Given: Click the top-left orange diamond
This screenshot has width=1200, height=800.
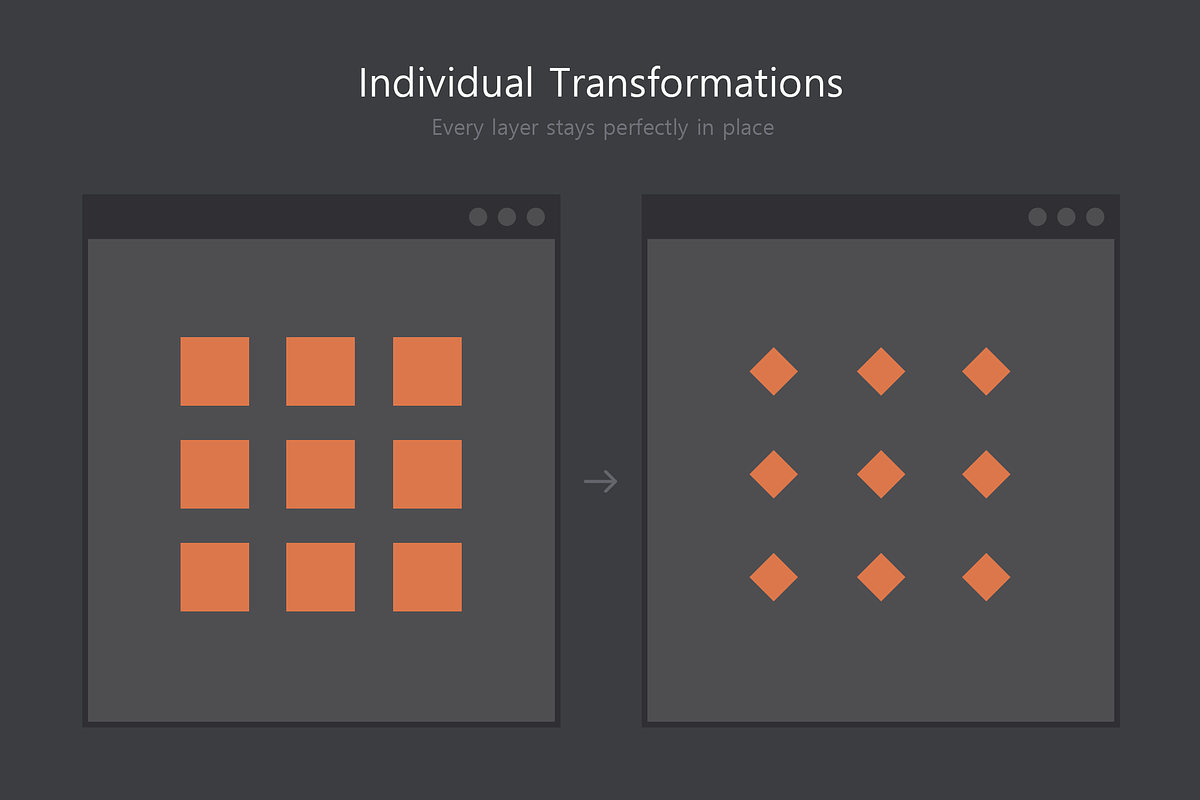Looking at the screenshot, I should tap(774, 371).
